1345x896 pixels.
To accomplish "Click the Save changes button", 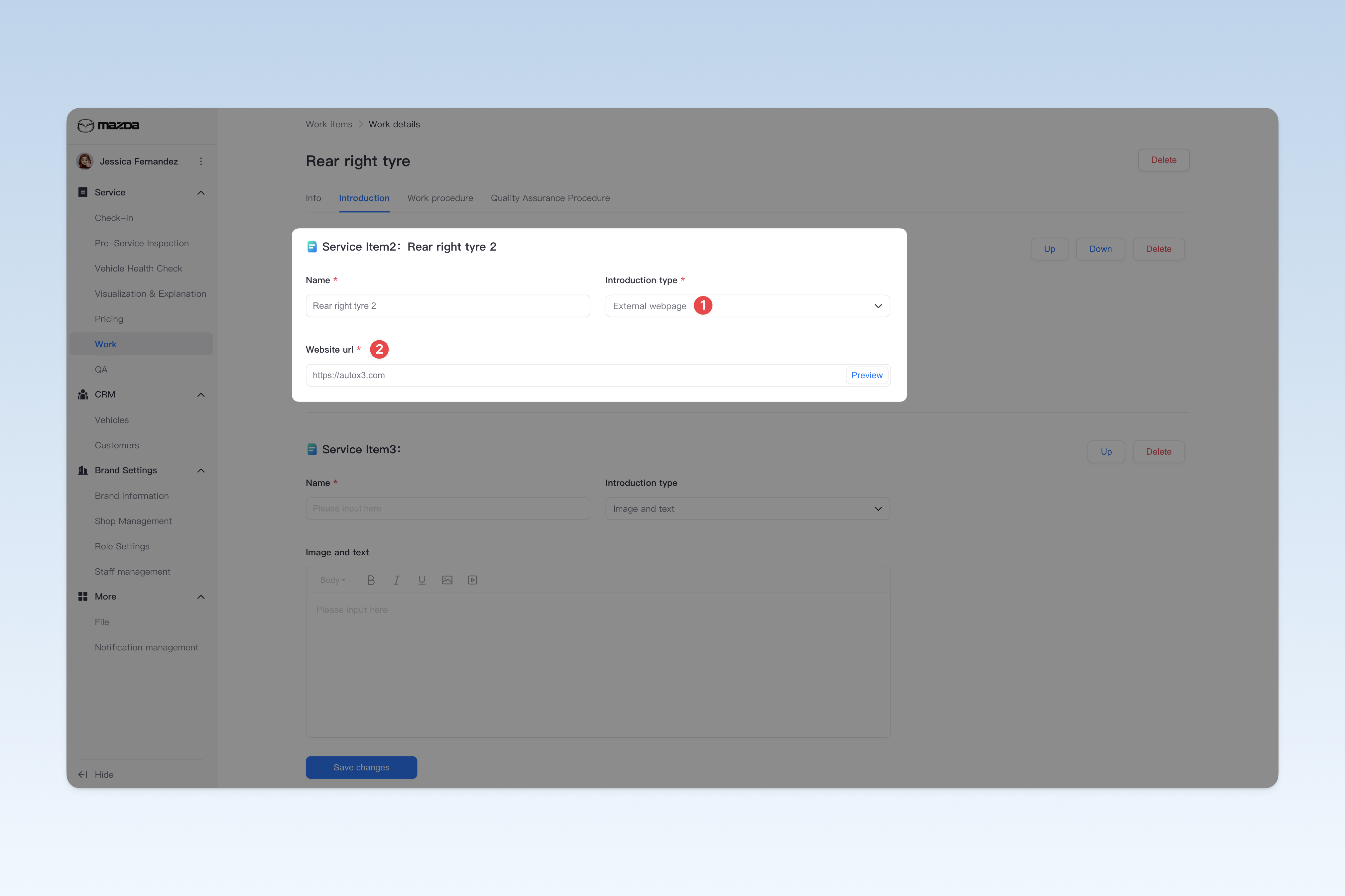I will point(361,767).
